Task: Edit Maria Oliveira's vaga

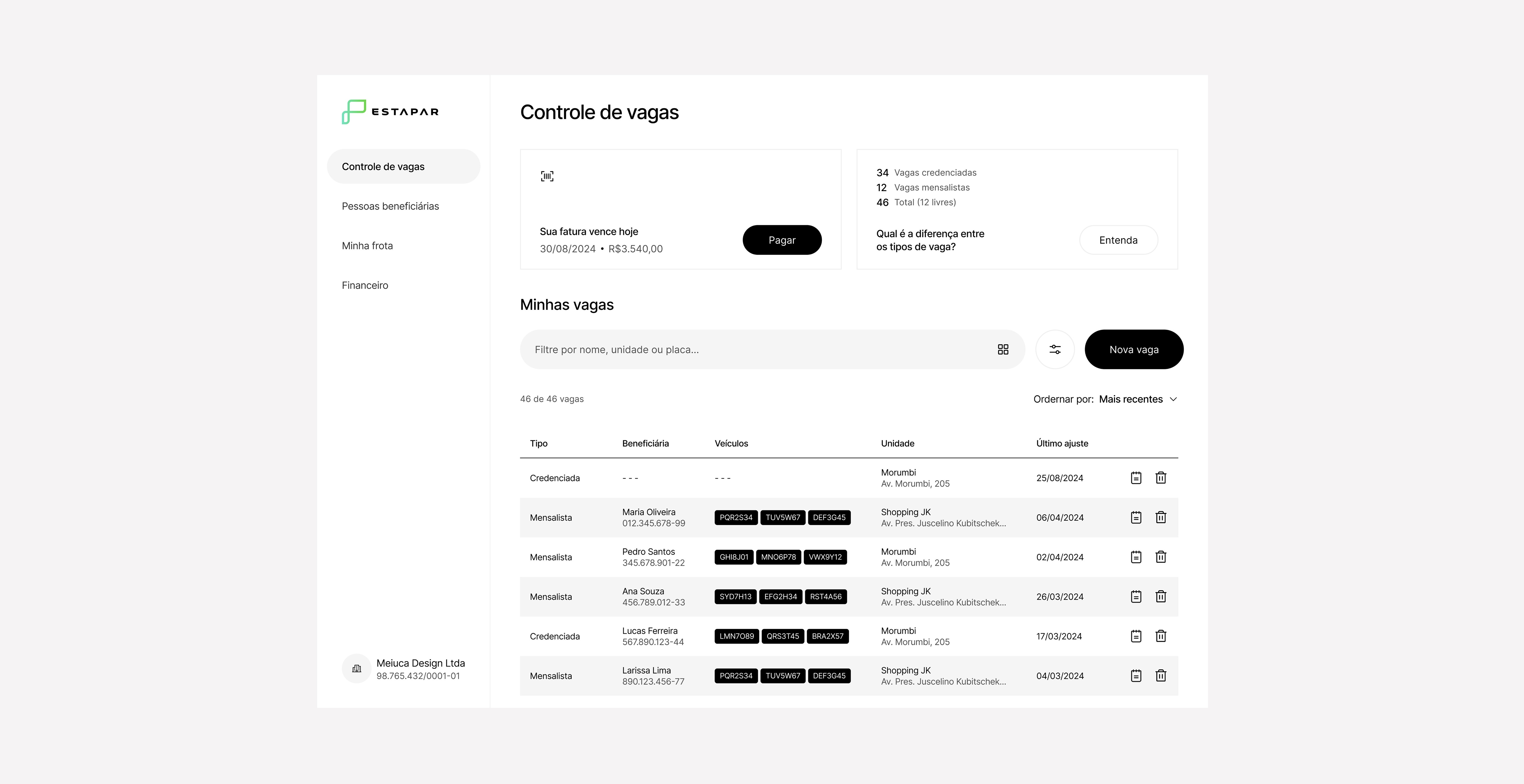Action: click(1136, 517)
